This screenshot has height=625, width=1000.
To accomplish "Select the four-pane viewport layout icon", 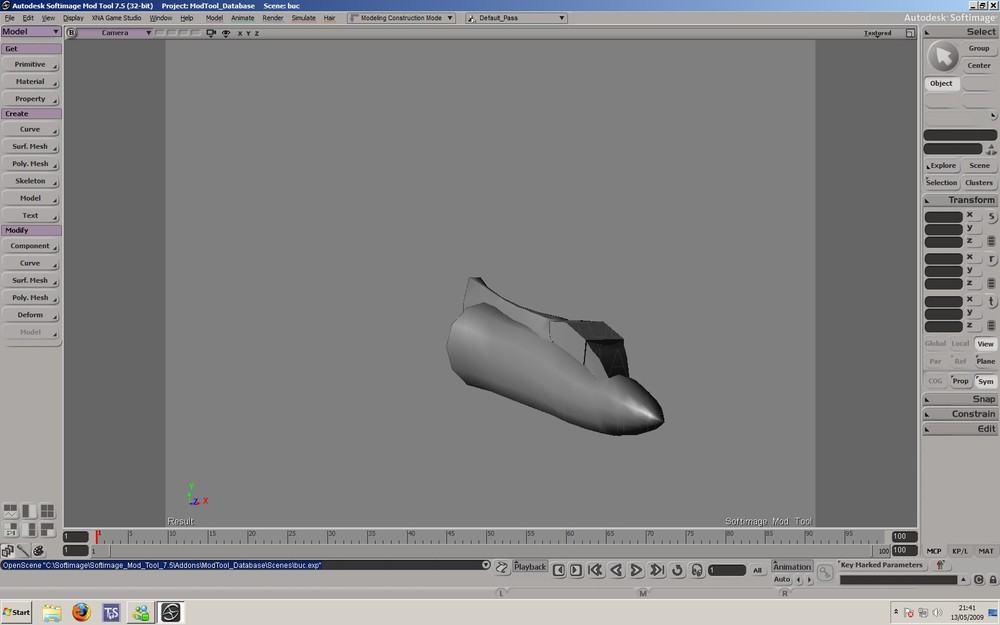I will pyautogui.click(x=47, y=512).
